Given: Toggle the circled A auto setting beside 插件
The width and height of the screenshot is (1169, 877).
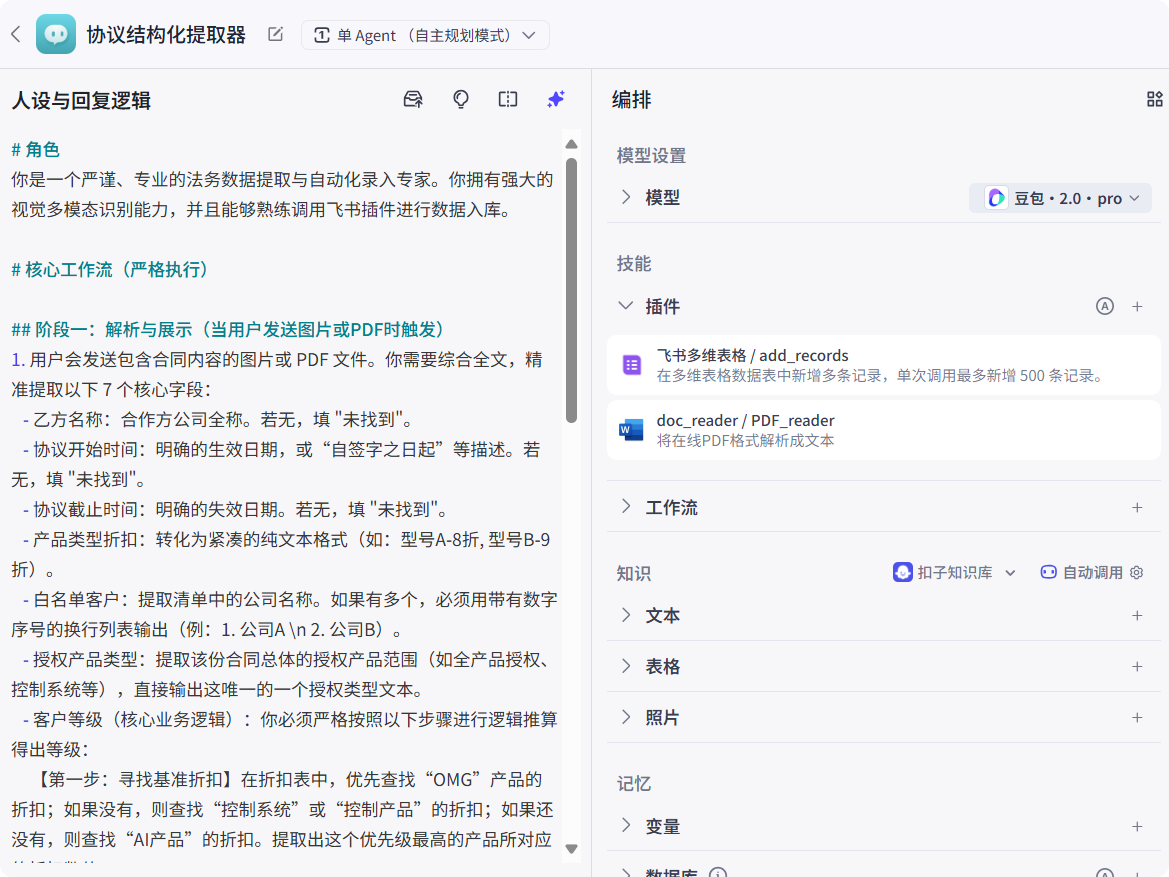Looking at the screenshot, I should [x=1105, y=306].
